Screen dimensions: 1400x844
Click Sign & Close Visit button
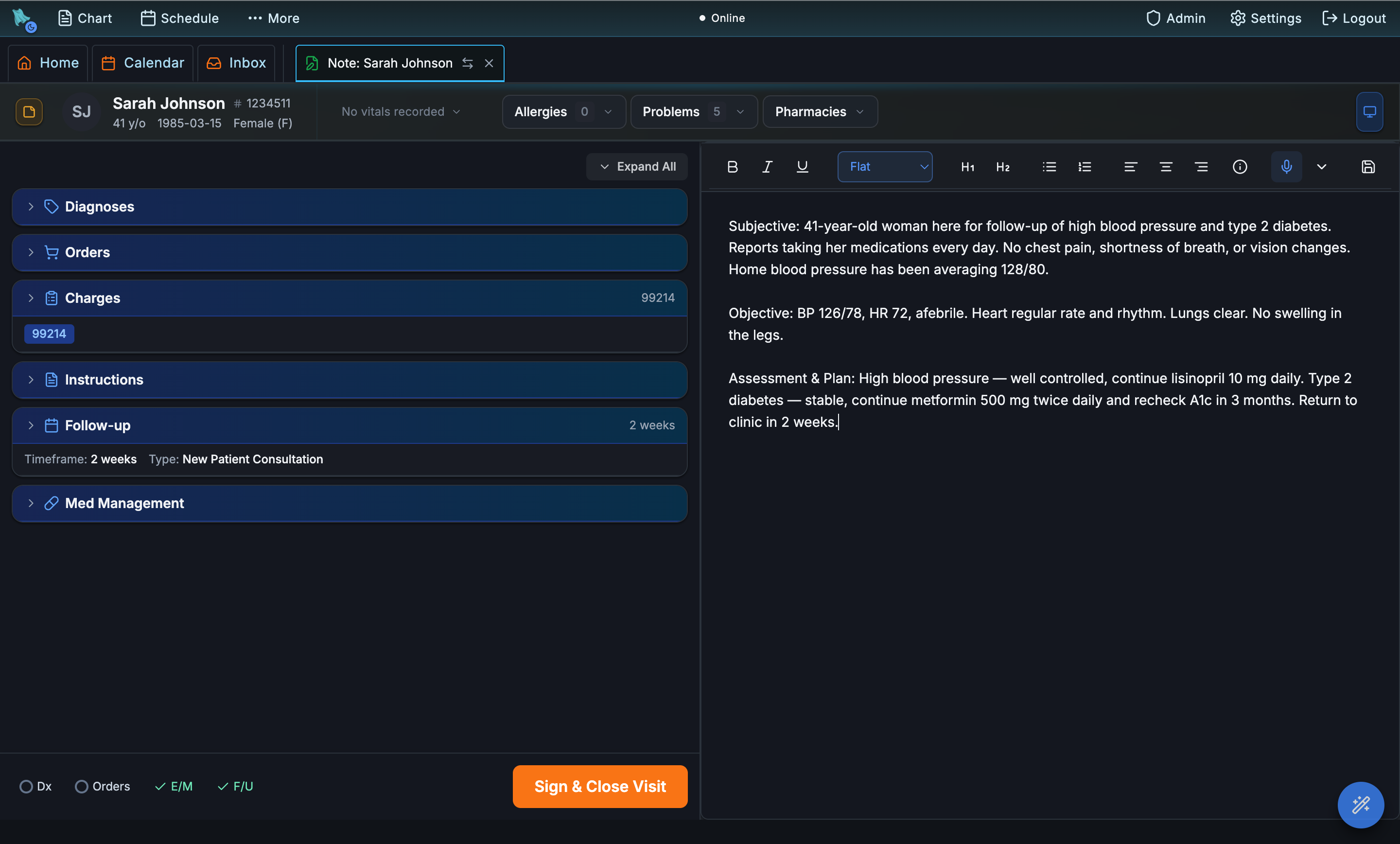coord(600,786)
